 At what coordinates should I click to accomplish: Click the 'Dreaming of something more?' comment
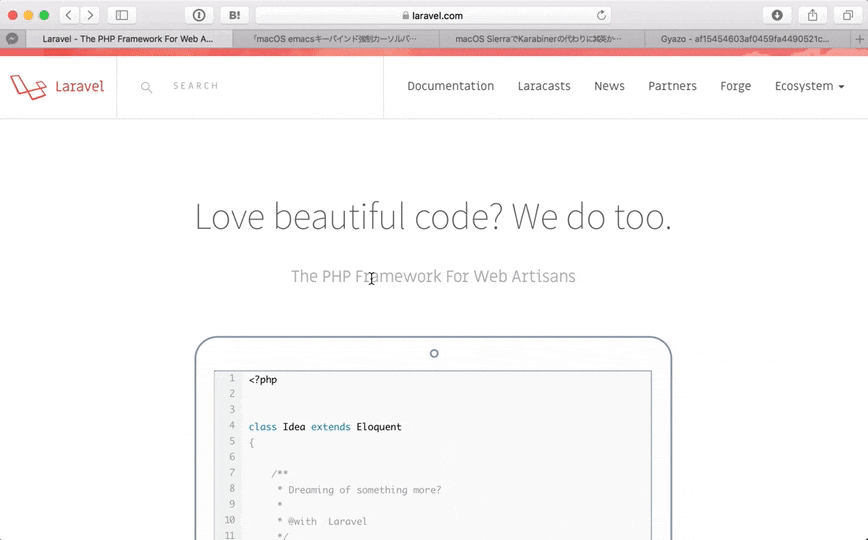364,490
